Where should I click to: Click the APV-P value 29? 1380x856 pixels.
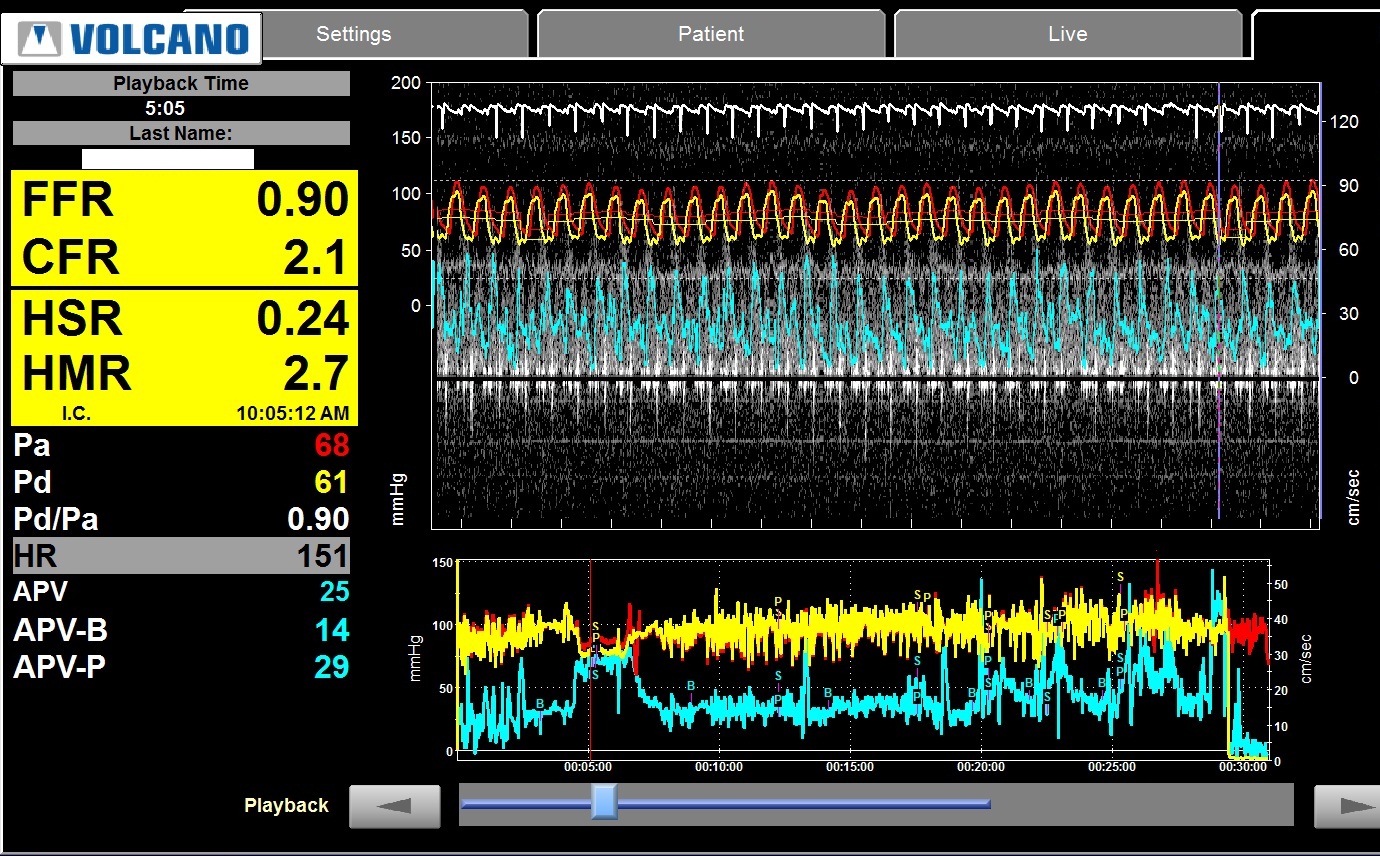[331, 667]
